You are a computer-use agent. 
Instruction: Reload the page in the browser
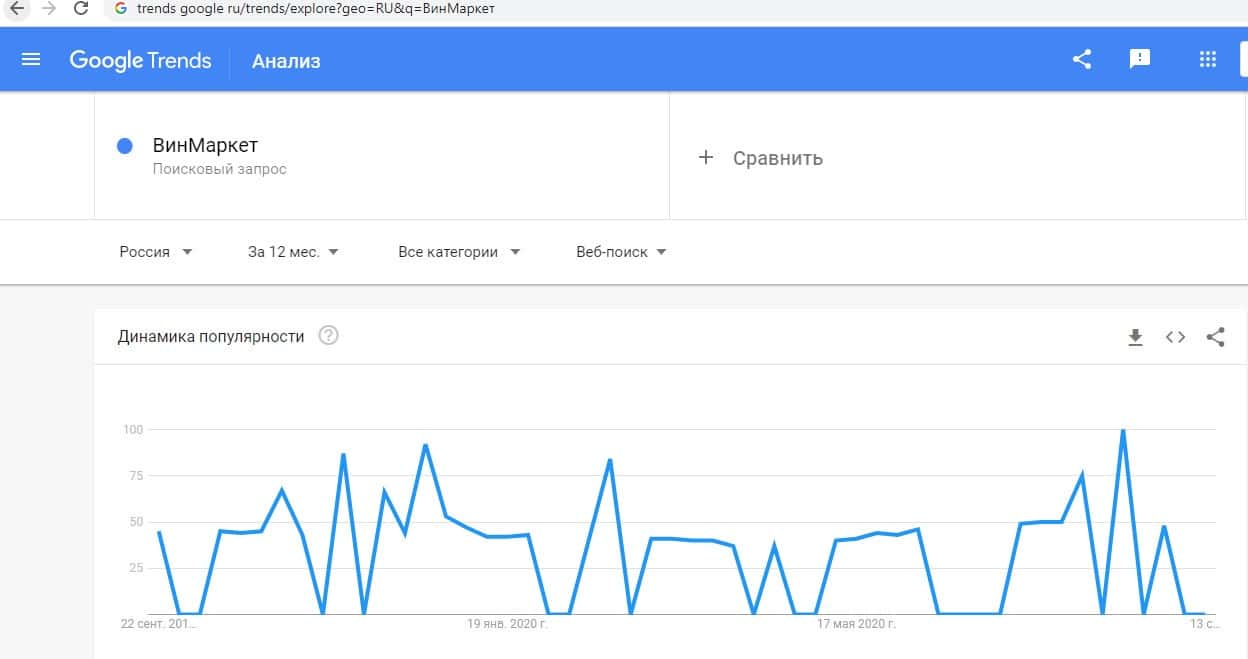[x=82, y=9]
